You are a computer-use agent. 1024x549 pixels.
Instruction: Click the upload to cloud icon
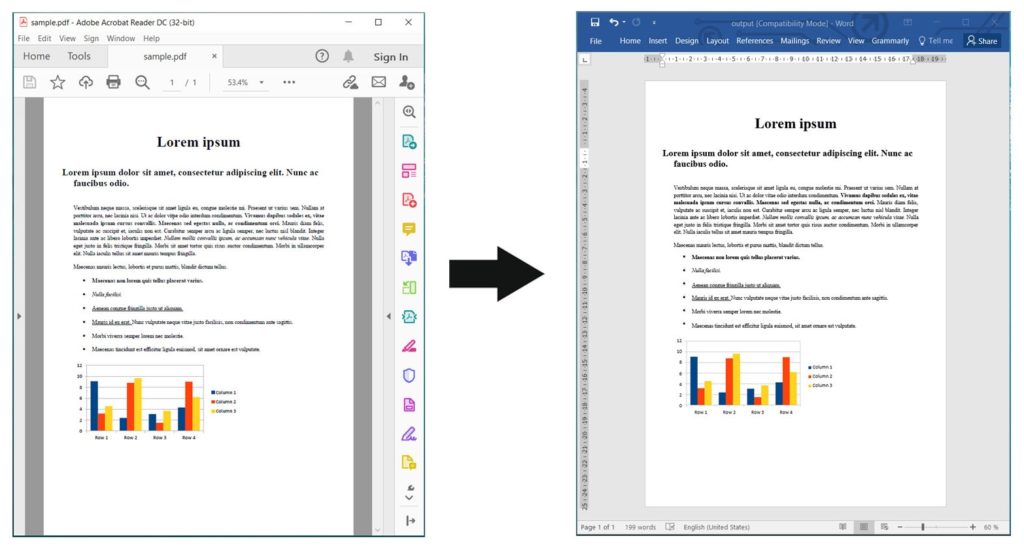point(86,82)
